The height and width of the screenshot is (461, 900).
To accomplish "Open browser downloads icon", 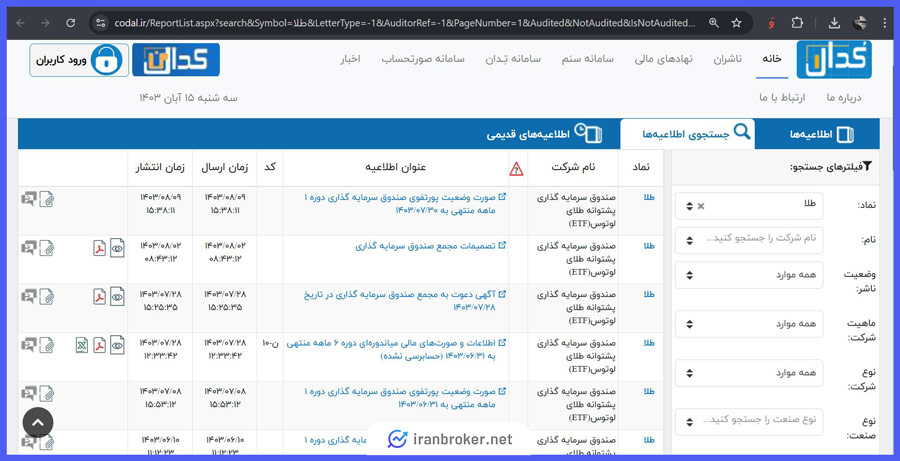I will pyautogui.click(x=834, y=23).
